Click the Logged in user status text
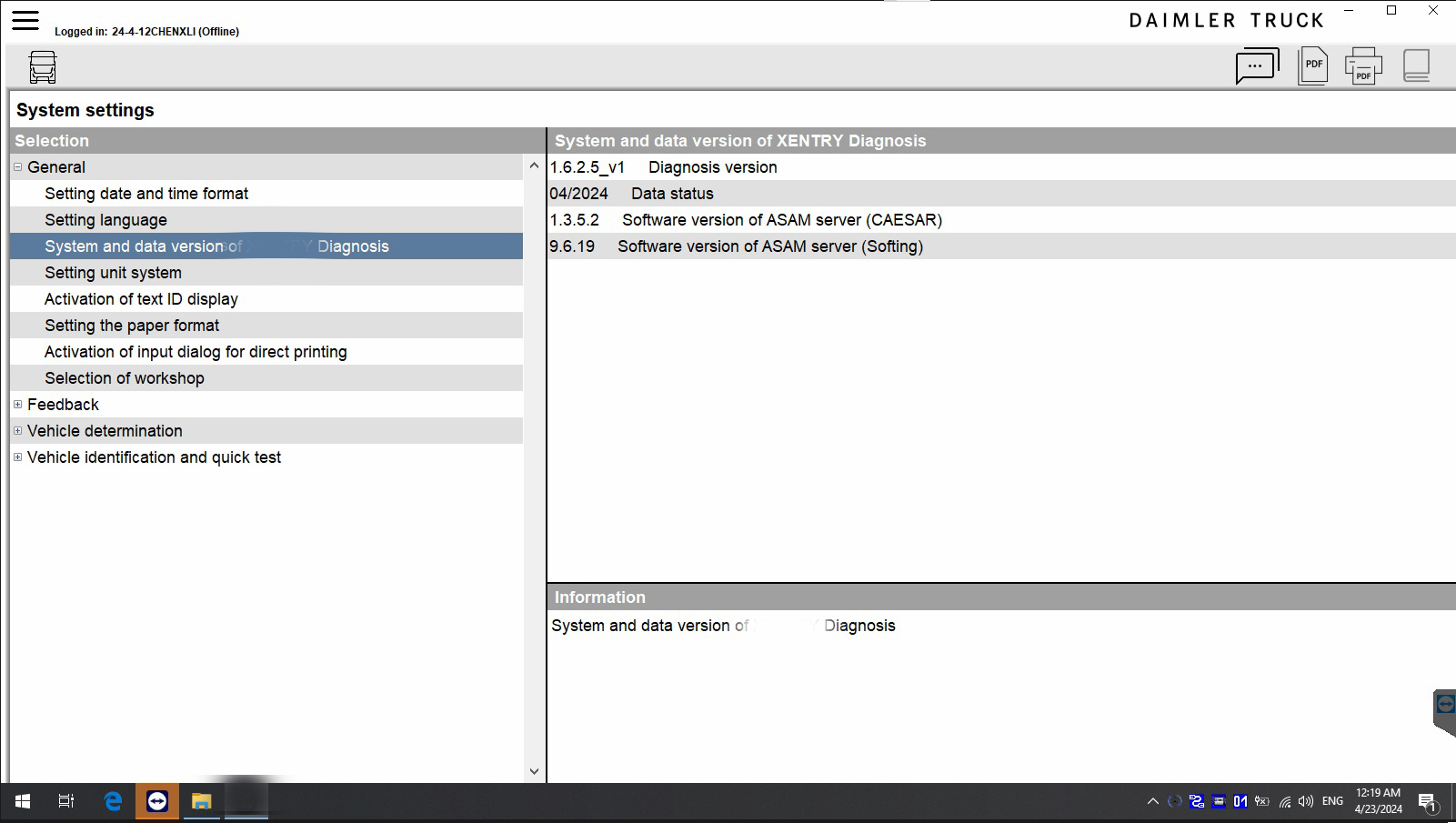The height and width of the screenshot is (823, 1456). coord(146,32)
